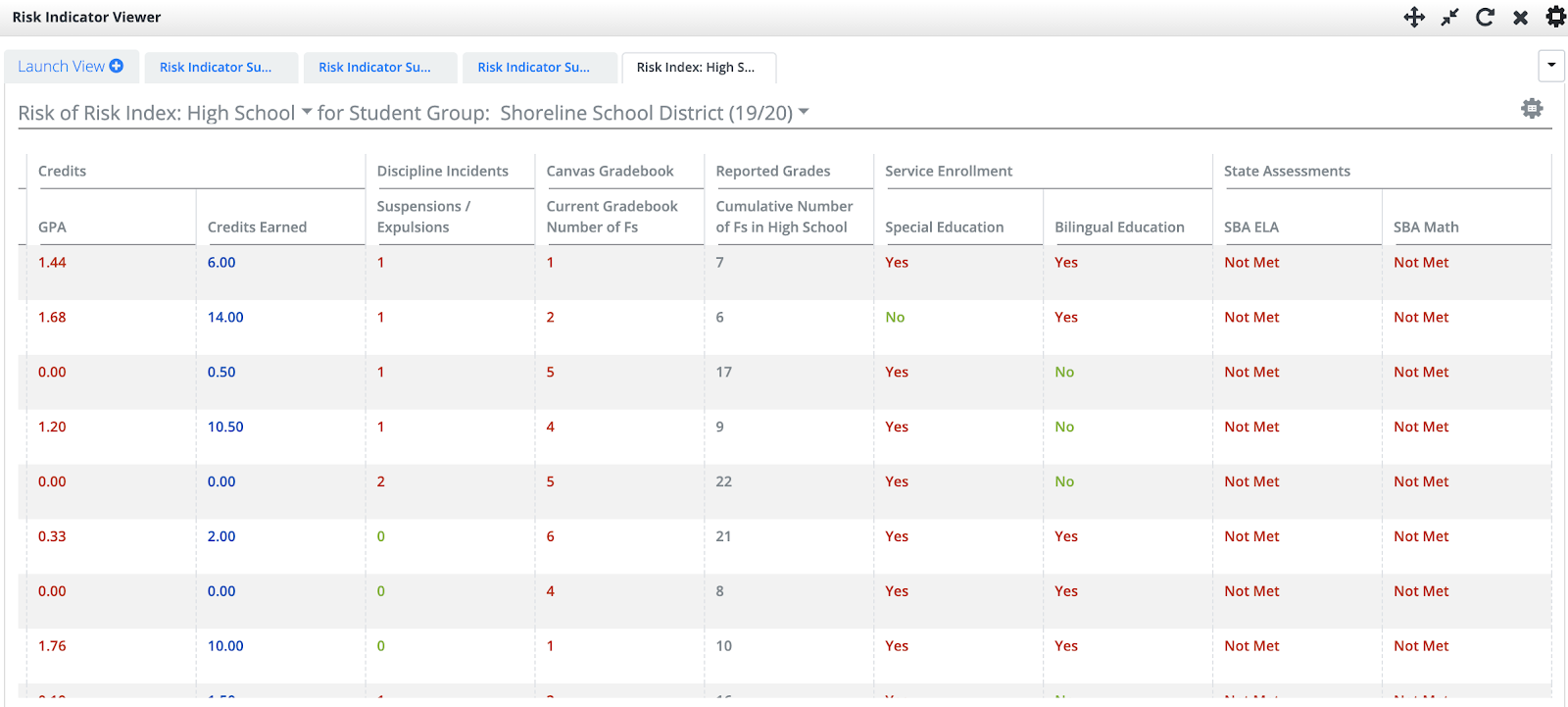Image resolution: width=1568 pixels, height=707 pixels.
Task: Open widget settings gear in title bar
Action: [x=1555, y=17]
